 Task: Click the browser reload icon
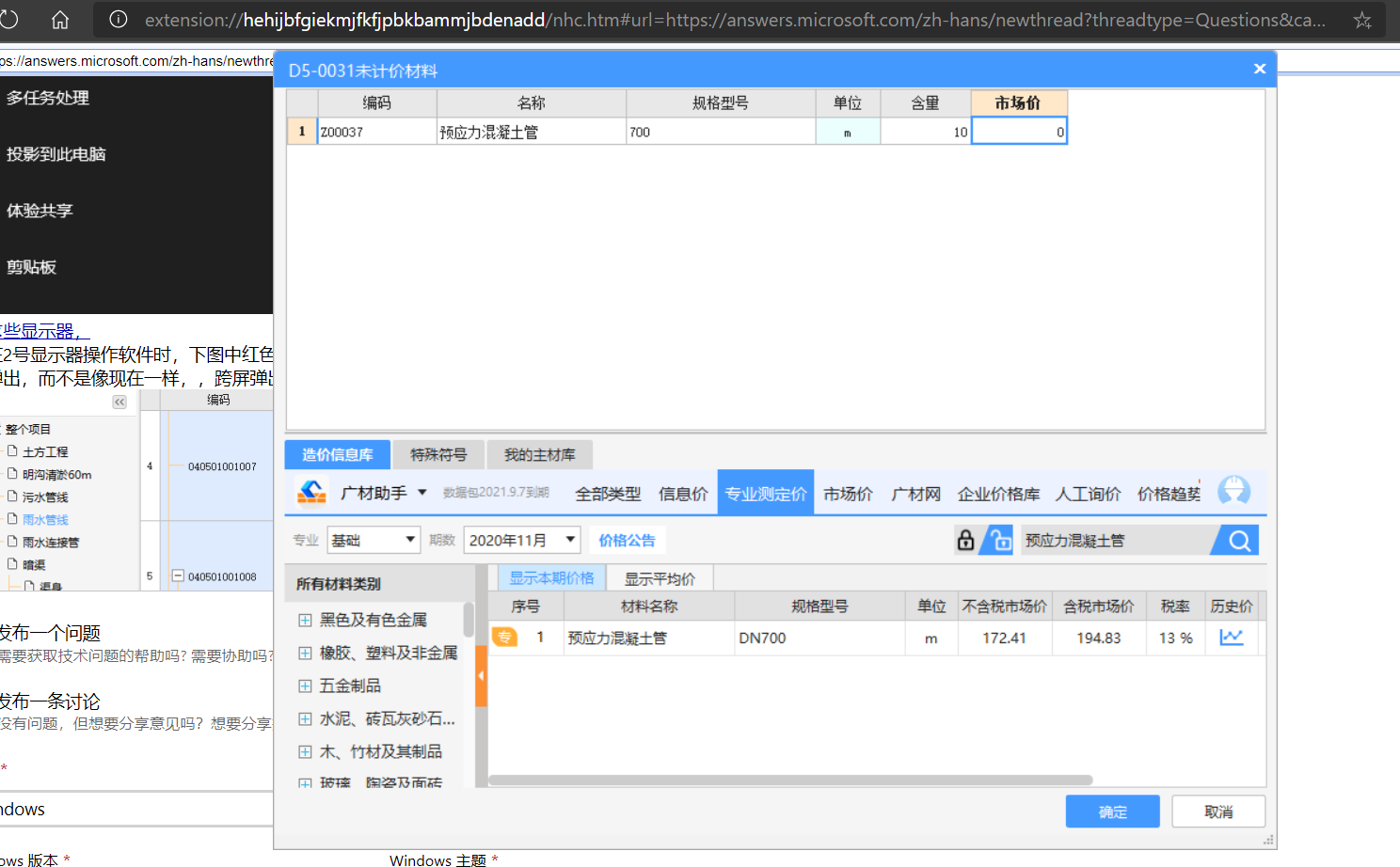coord(8,20)
